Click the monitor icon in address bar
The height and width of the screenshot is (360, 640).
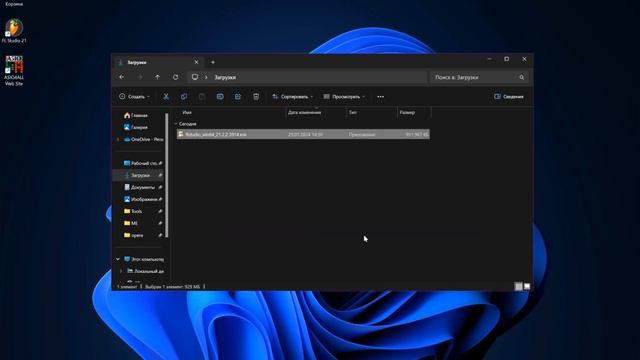(195, 77)
